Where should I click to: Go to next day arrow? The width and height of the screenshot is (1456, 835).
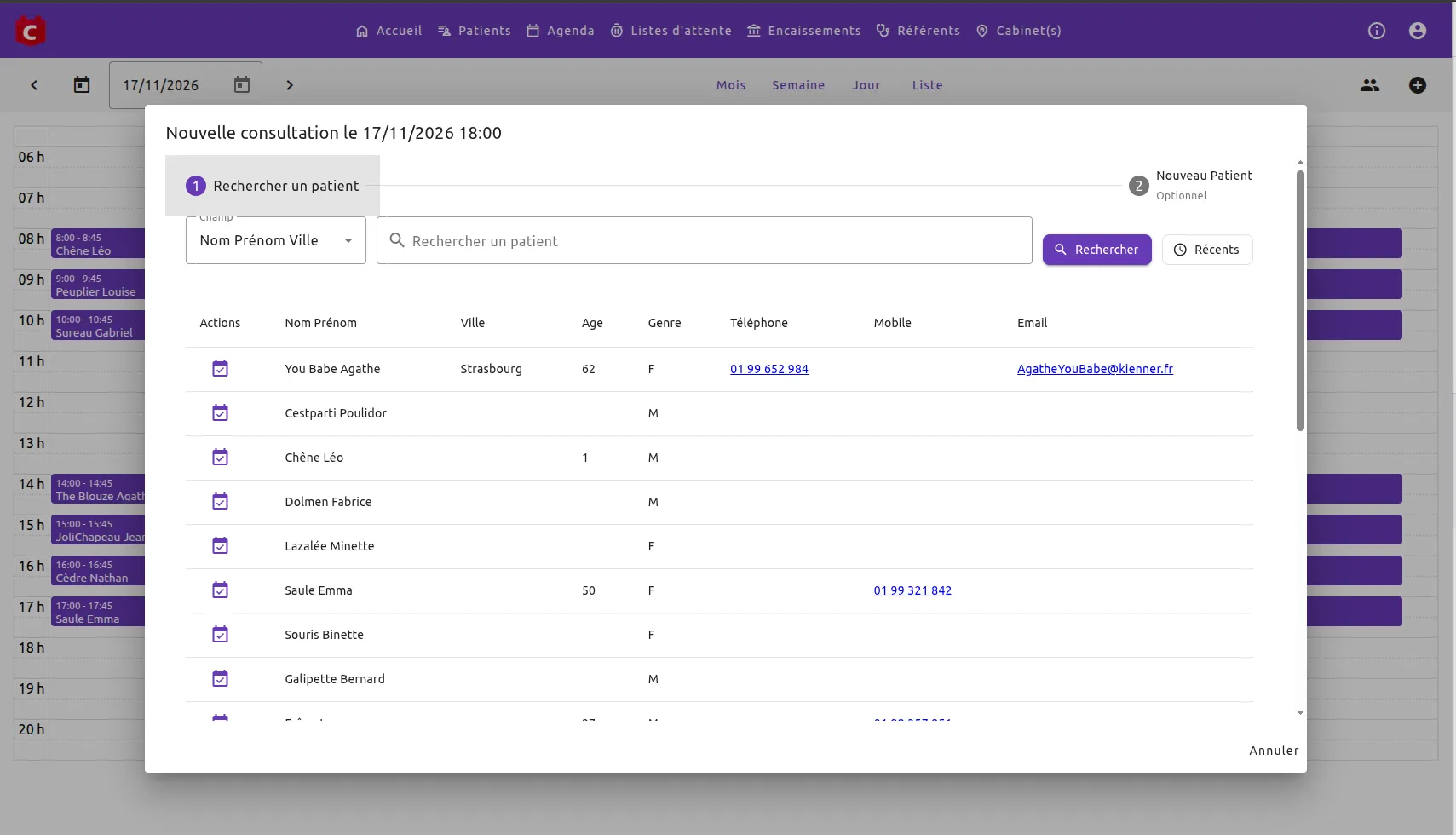290,85
